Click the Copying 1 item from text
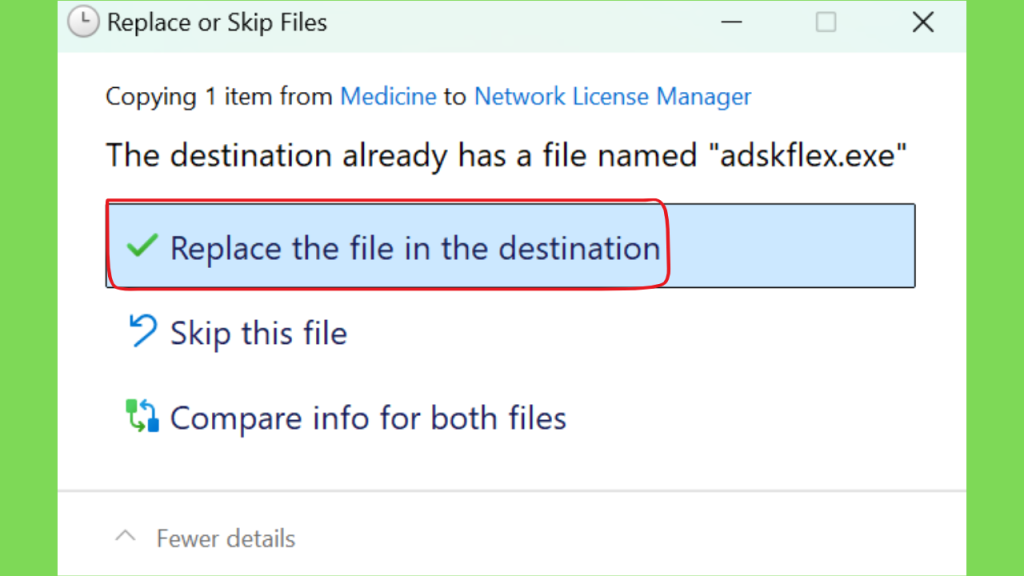The height and width of the screenshot is (576, 1024). [219, 97]
